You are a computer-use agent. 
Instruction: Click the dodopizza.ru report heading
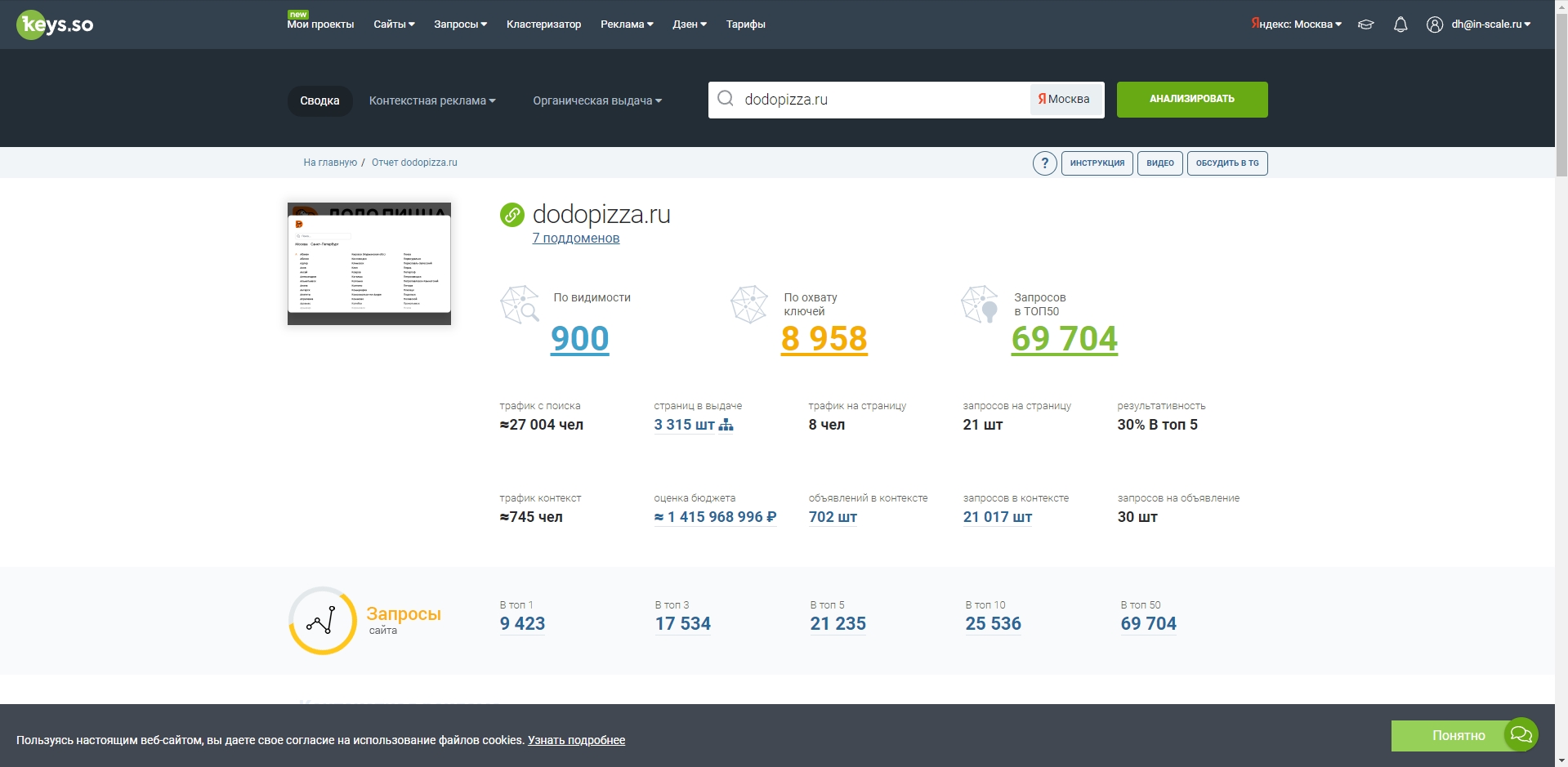click(x=601, y=214)
